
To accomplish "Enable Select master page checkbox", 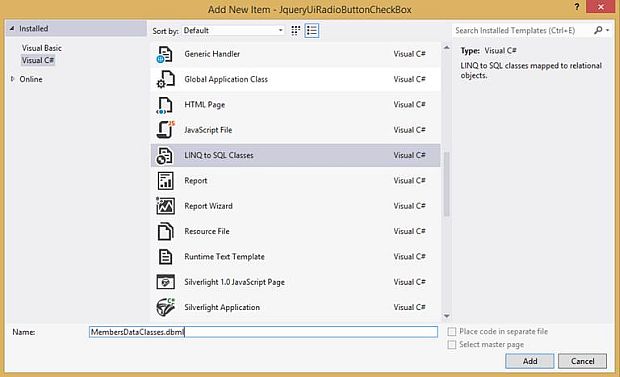I will [452, 345].
